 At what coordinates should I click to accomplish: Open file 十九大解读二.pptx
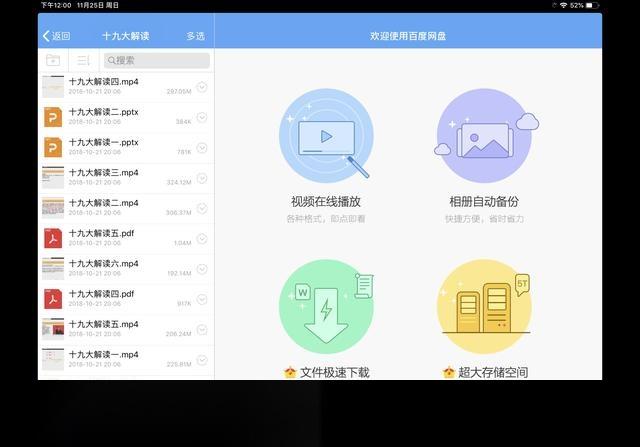(x=126, y=118)
